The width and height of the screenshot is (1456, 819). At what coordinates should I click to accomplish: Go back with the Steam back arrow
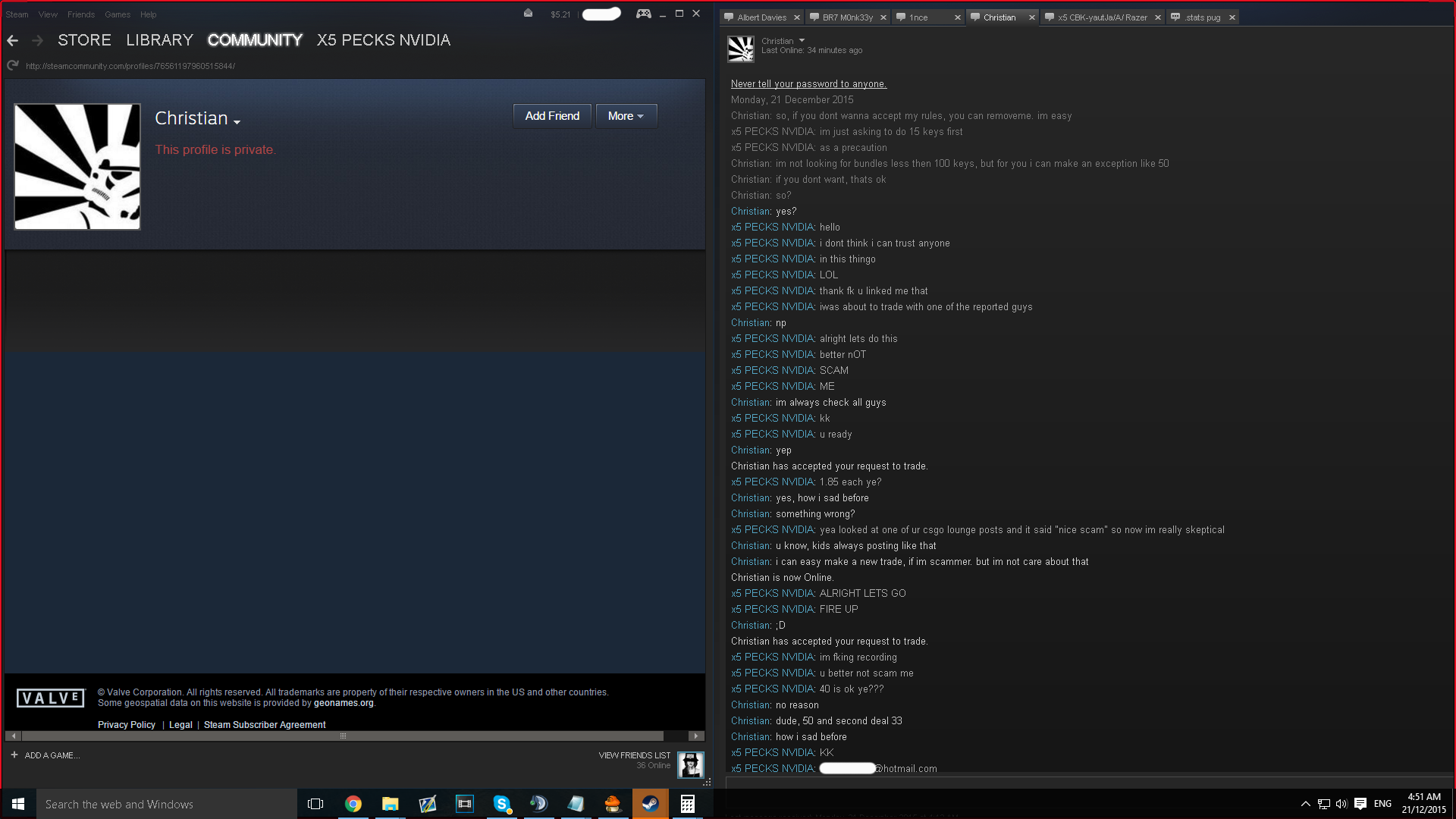click(x=12, y=40)
